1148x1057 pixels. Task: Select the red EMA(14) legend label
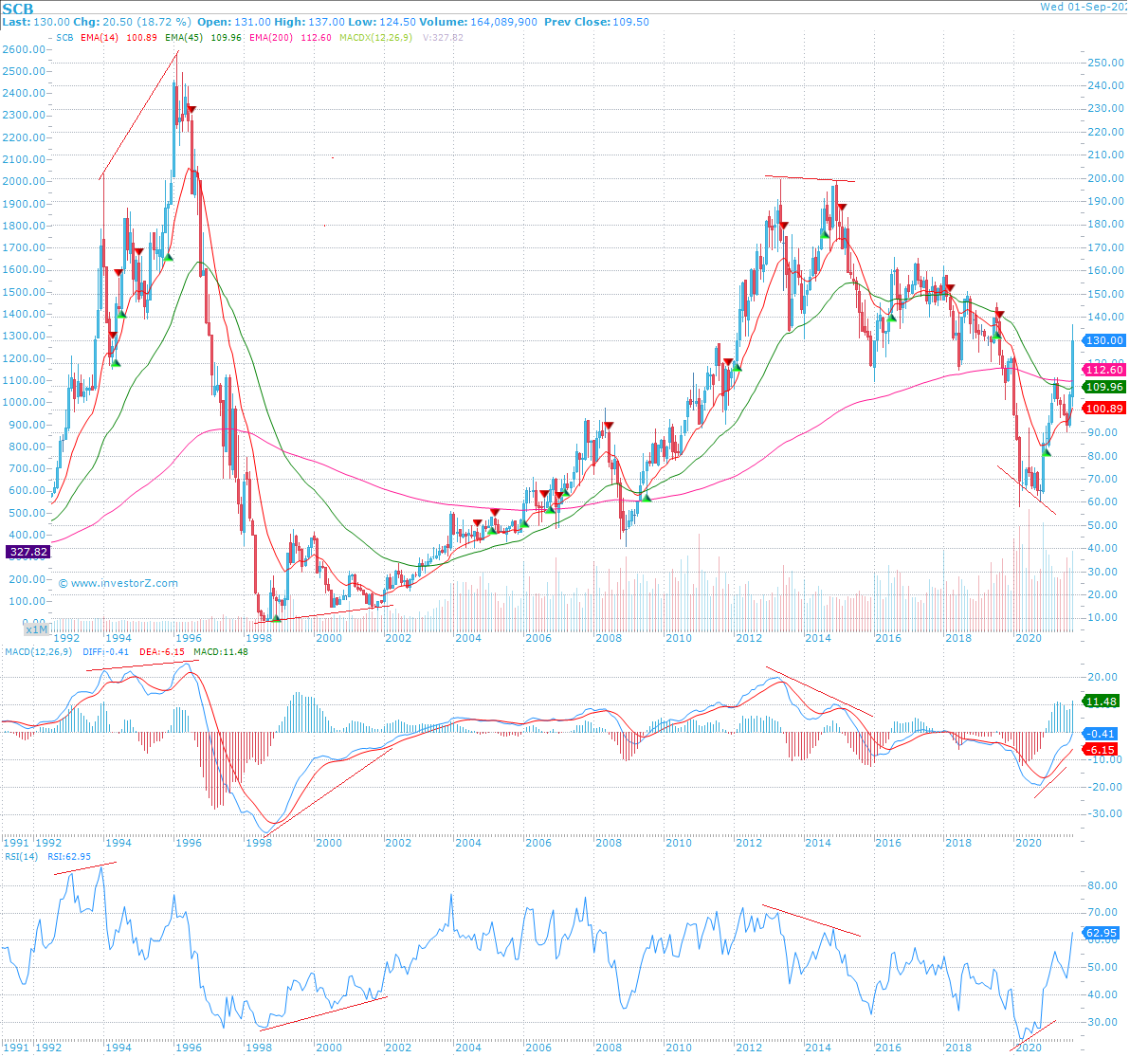[x=100, y=38]
